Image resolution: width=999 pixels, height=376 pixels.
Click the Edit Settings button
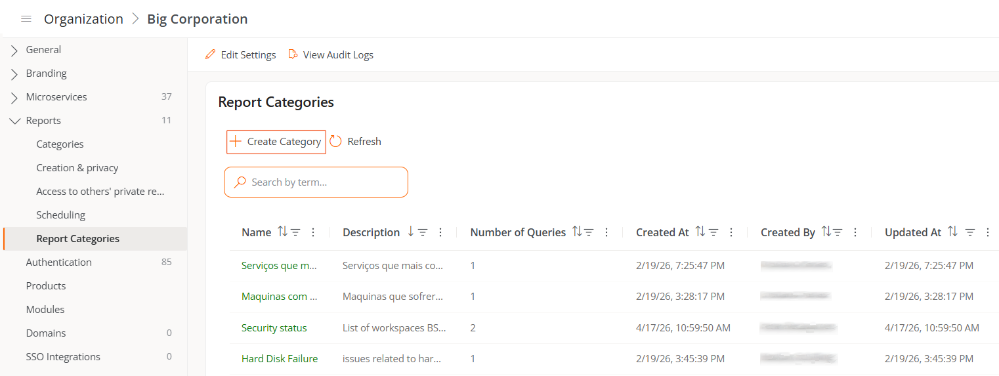(241, 55)
